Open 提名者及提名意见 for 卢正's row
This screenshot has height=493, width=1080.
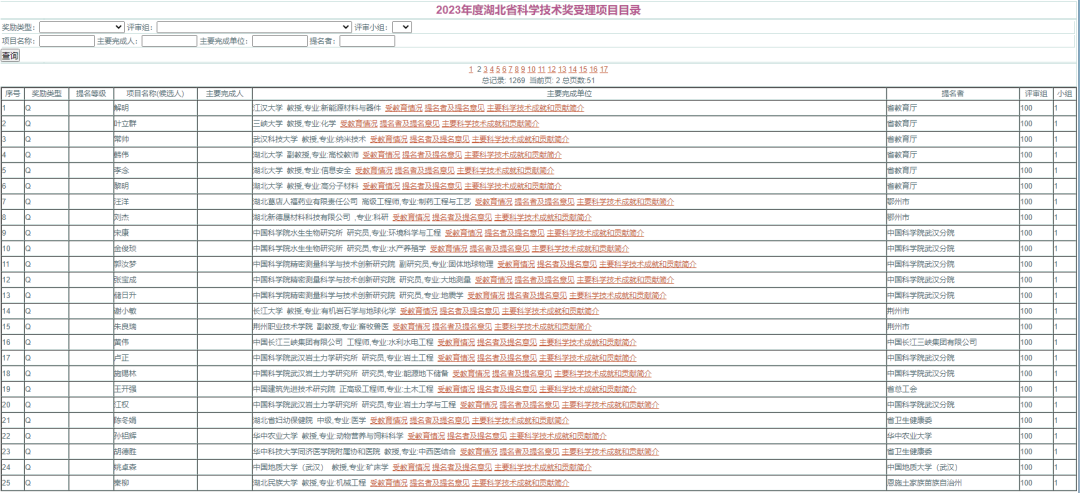coord(507,358)
